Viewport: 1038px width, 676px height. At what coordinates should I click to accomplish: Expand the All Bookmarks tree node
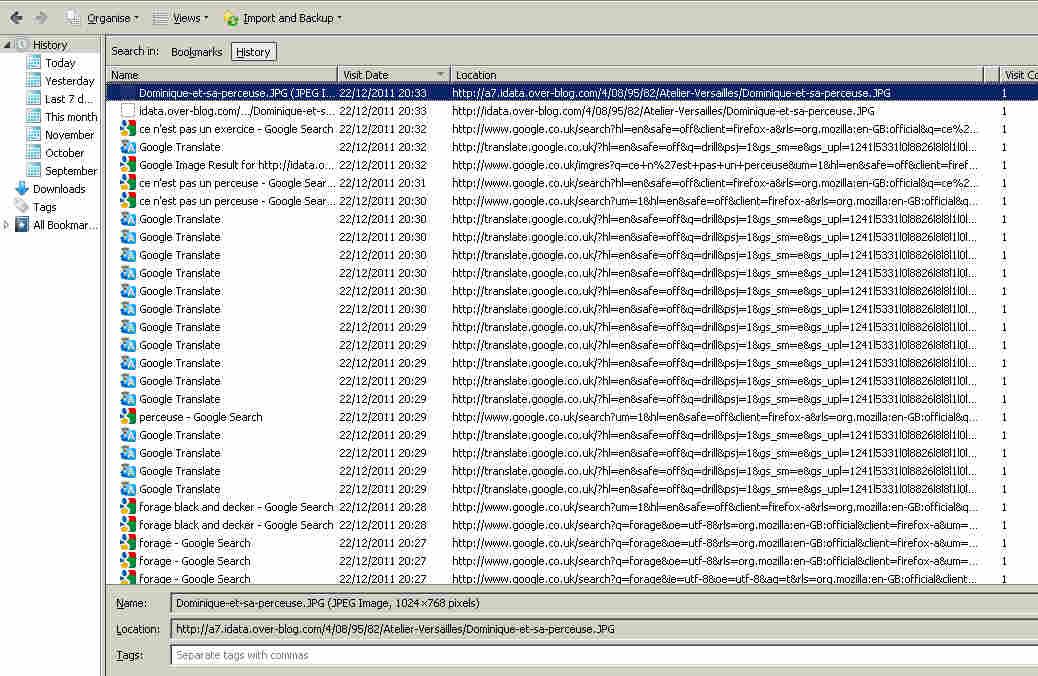(7, 225)
